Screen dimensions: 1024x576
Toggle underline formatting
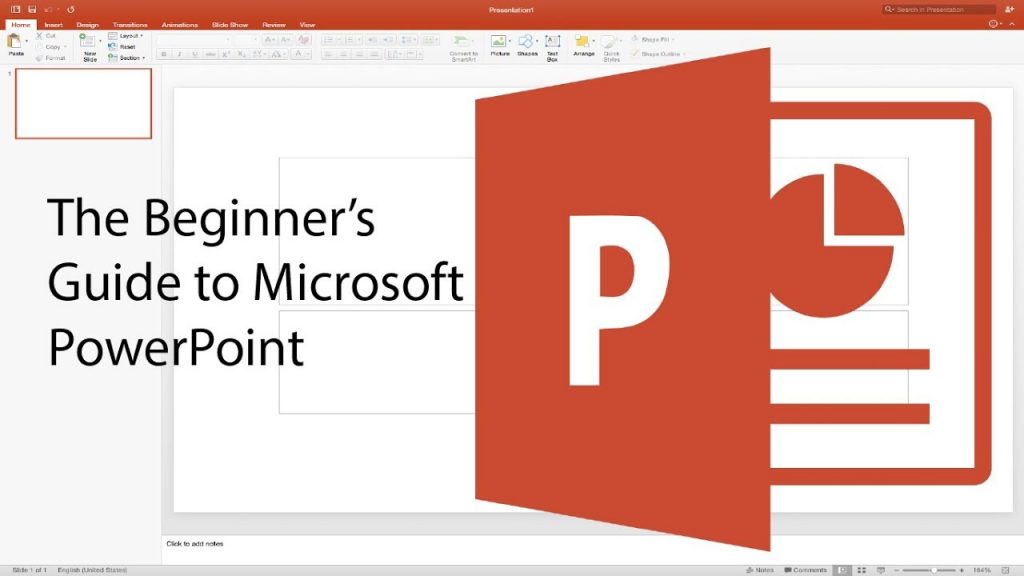[194, 54]
